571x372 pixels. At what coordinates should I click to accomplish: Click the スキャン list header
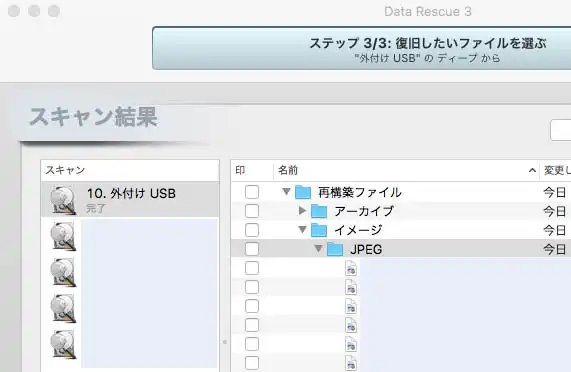[130, 170]
